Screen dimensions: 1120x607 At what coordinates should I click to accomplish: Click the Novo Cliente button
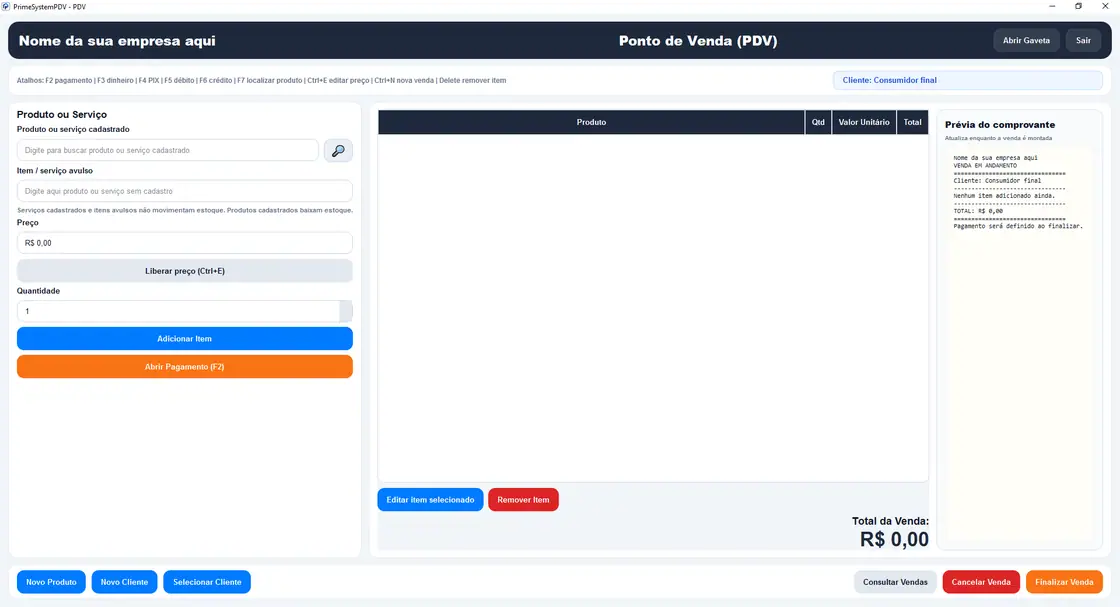pos(124,582)
